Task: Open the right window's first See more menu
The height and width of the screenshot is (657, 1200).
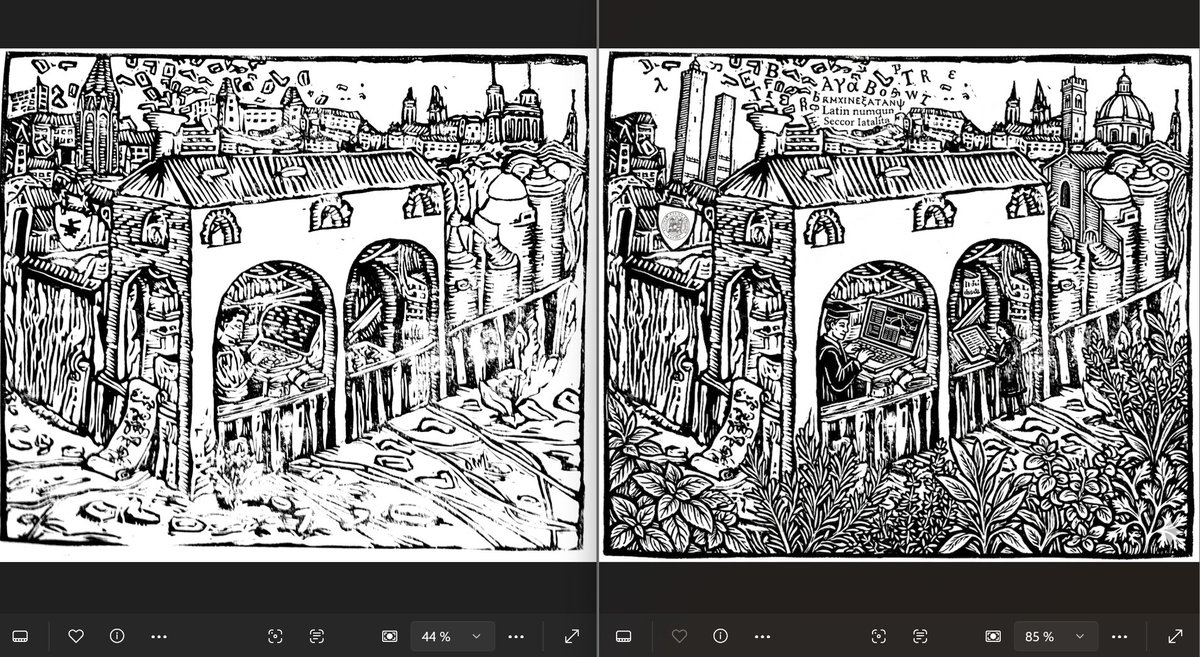Action: click(x=762, y=636)
